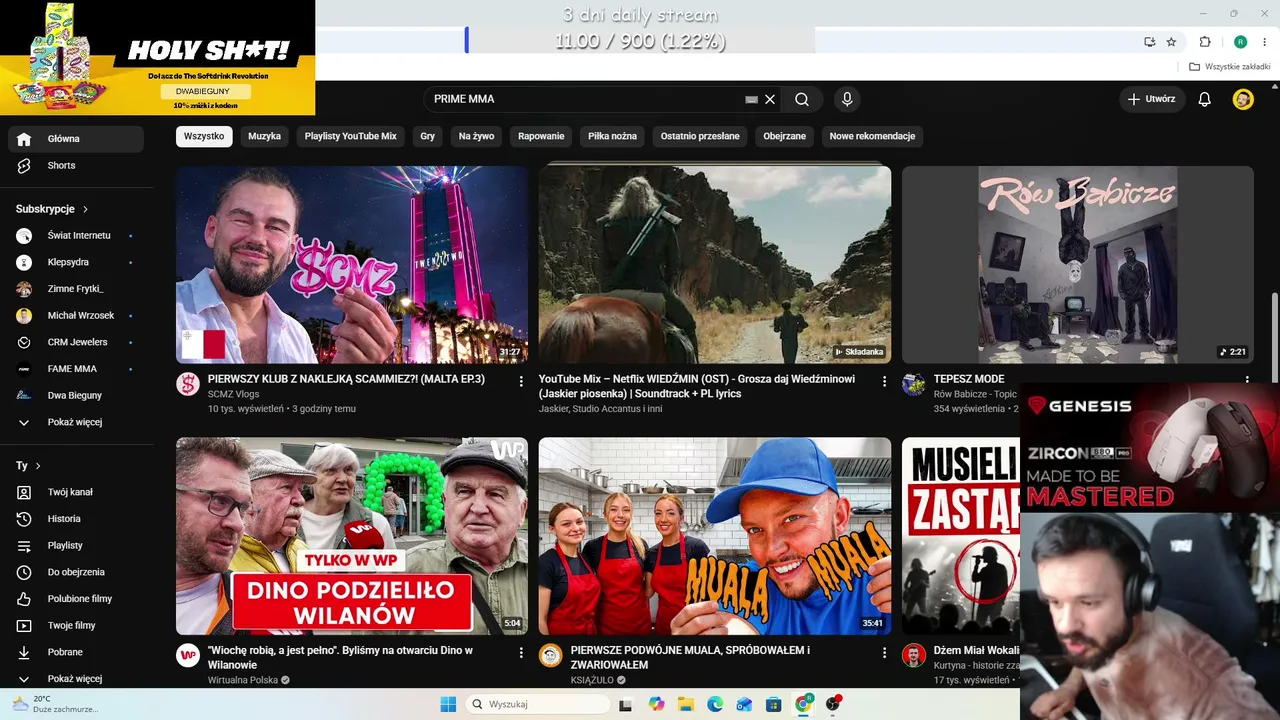Open the Rów Babicze channel avatar

pos(914,384)
